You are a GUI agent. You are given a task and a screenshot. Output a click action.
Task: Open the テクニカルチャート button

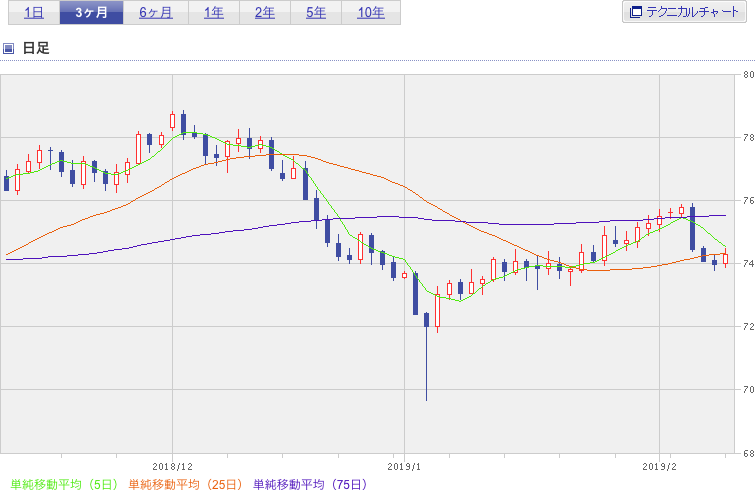(x=684, y=12)
